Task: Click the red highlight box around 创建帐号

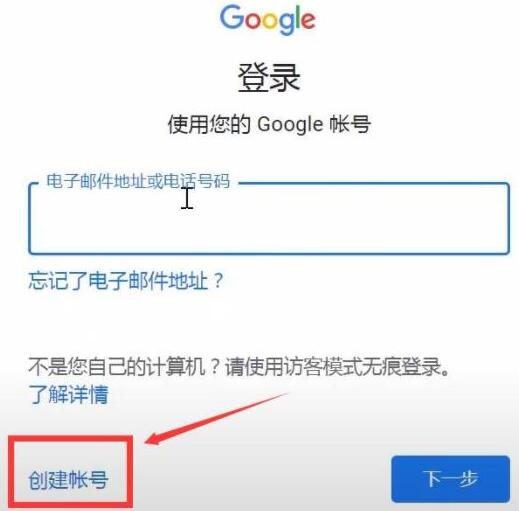Action: click(x=70, y=472)
